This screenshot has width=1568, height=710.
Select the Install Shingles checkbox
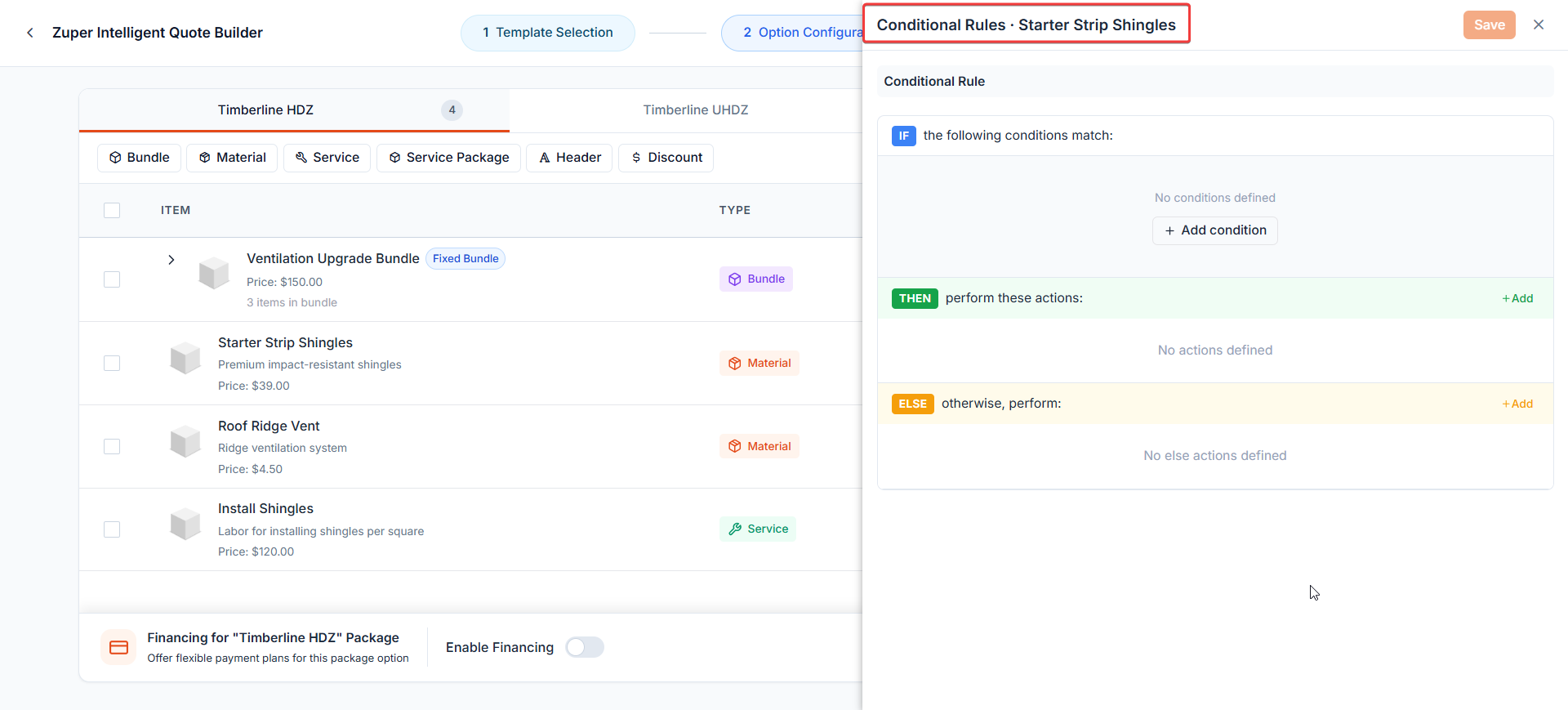[112, 529]
